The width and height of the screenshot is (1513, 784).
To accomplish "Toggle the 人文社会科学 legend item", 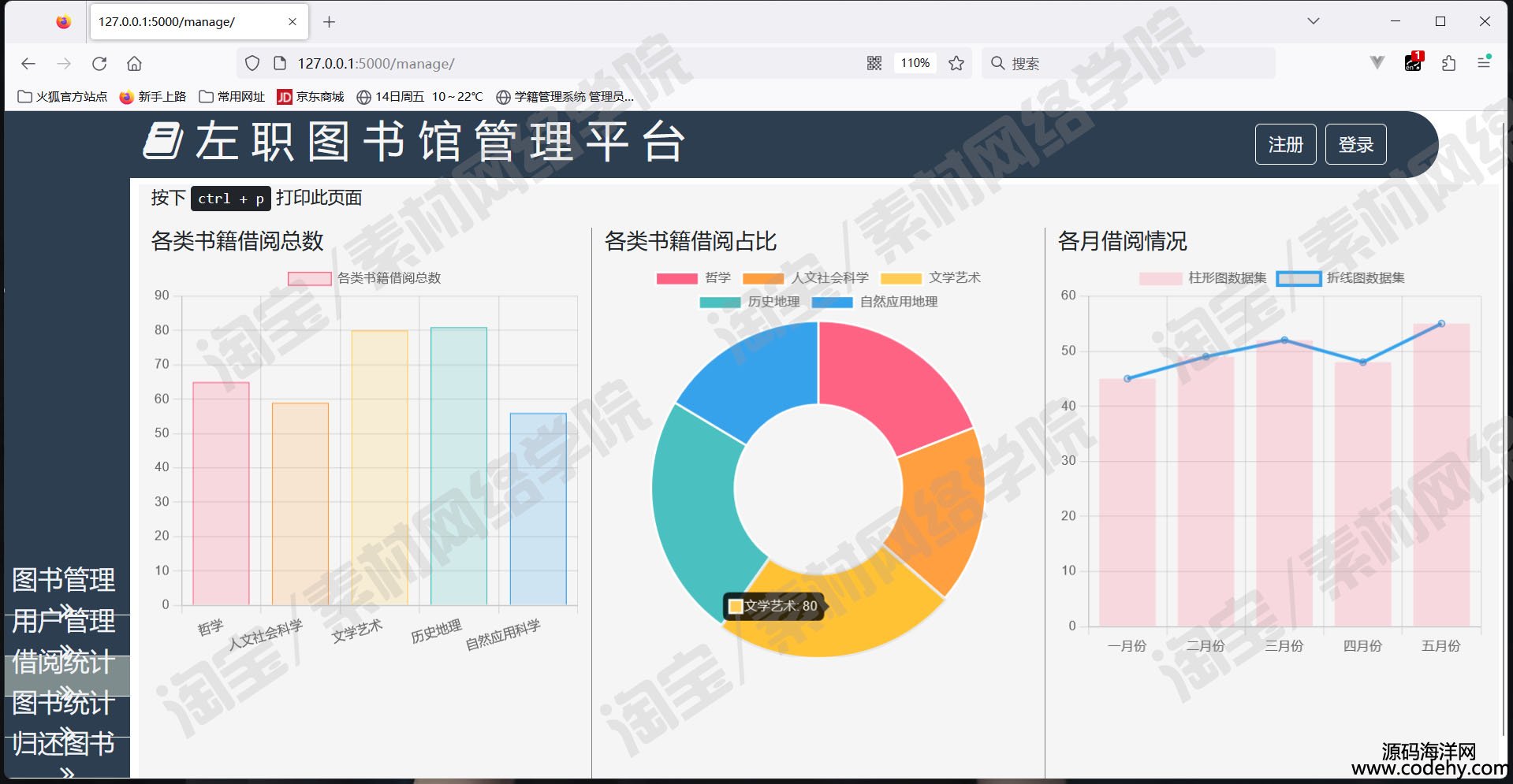I will click(x=805, y=278).
